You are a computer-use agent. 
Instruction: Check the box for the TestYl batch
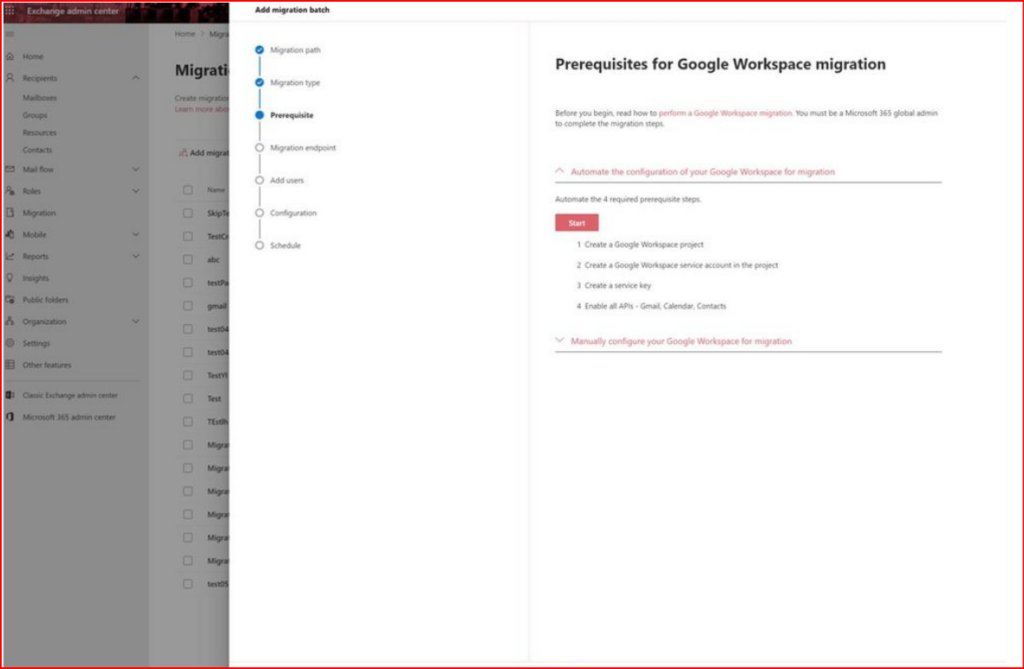pos(187,375)
